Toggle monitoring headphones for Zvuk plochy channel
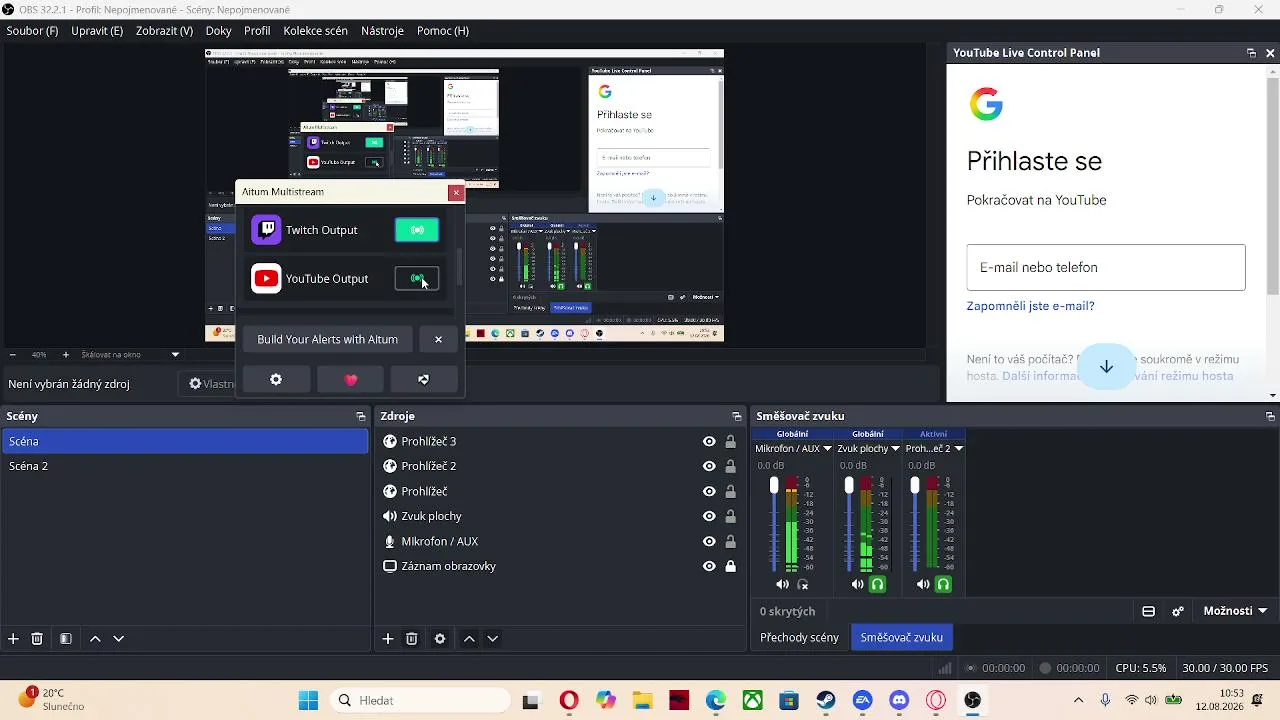The image size is (1280, 720). point(877,584)
